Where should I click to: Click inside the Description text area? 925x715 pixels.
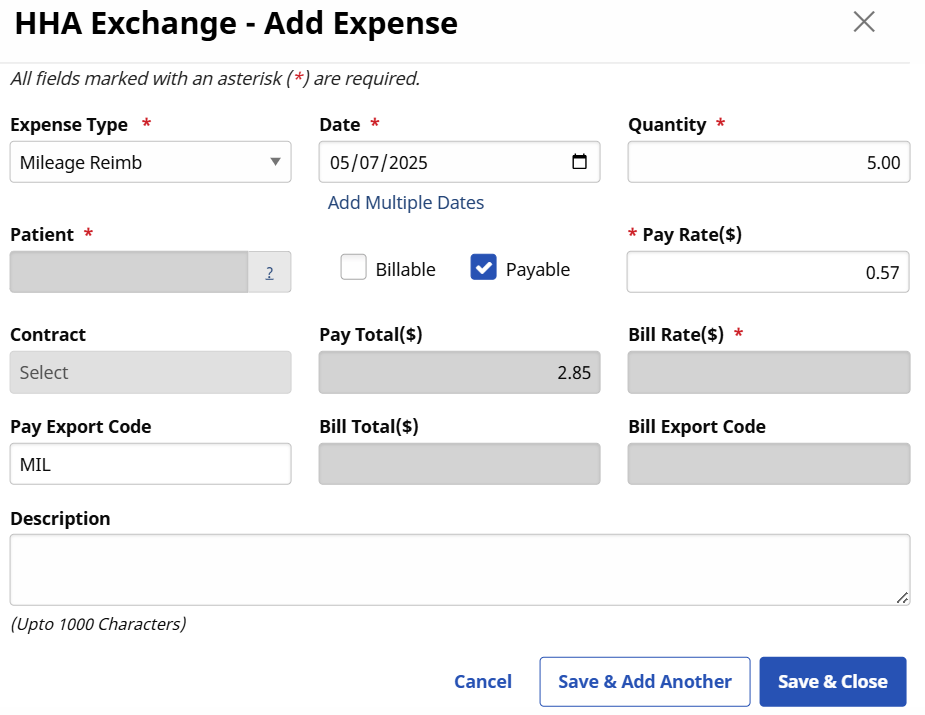point(459,569)
